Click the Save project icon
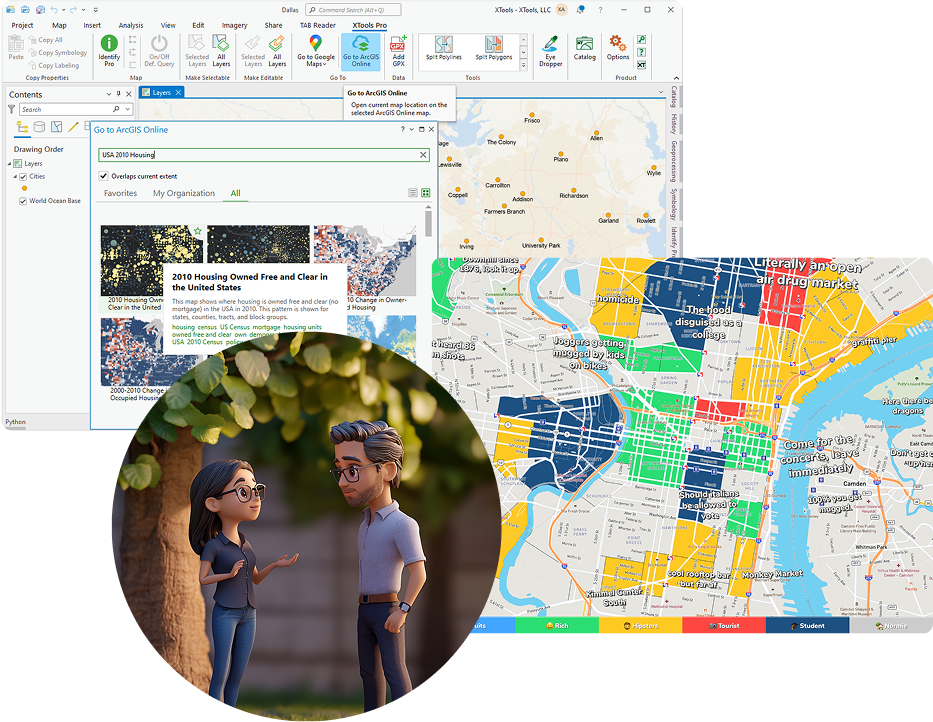 [x=40, y=10]
